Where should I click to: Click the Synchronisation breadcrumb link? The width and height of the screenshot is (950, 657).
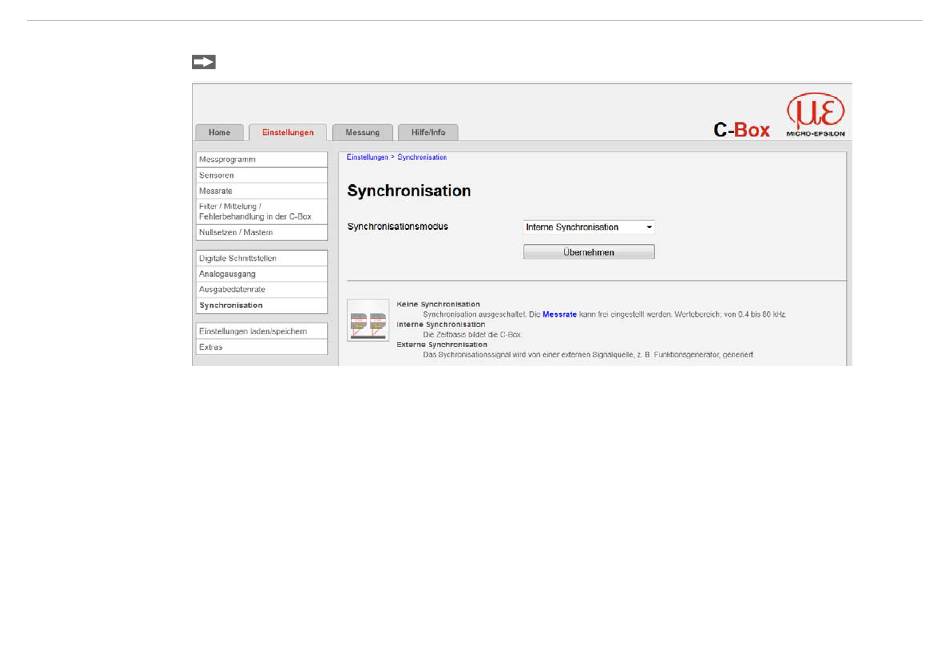[422, 157]
